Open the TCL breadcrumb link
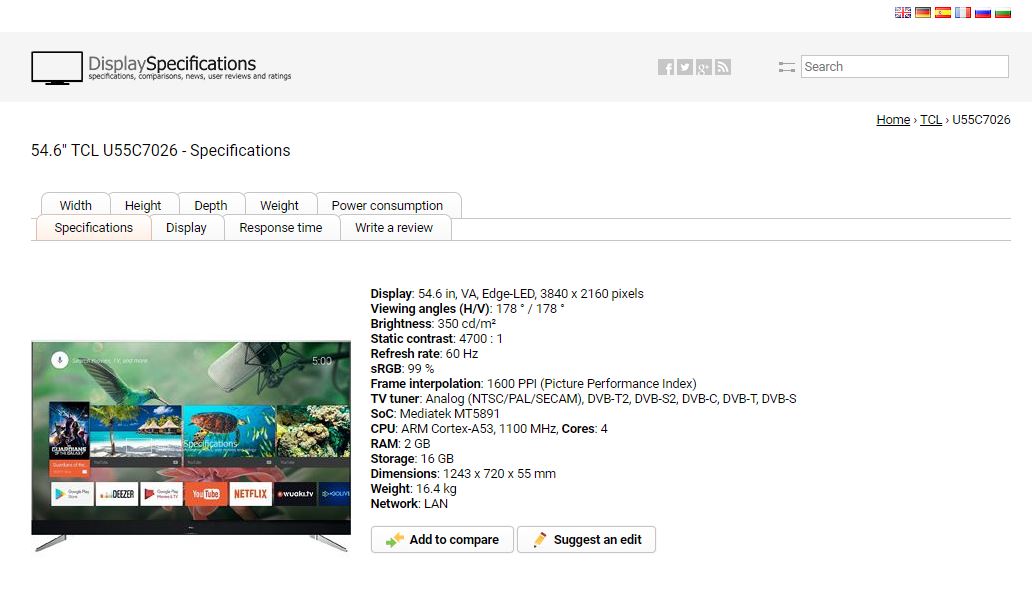1032x612 pixels. pyautogui.click(x=931, y=120)
